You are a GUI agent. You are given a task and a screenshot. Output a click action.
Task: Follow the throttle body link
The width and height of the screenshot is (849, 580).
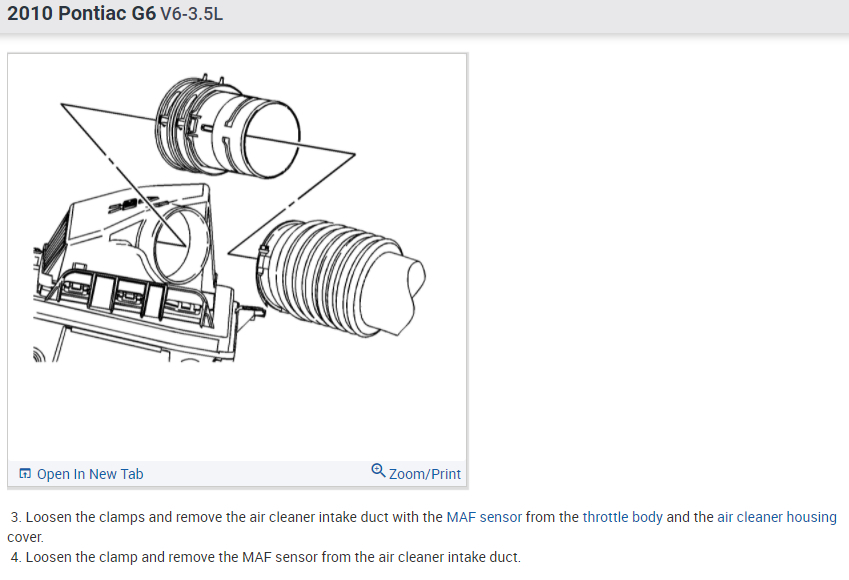click(622, 517)
